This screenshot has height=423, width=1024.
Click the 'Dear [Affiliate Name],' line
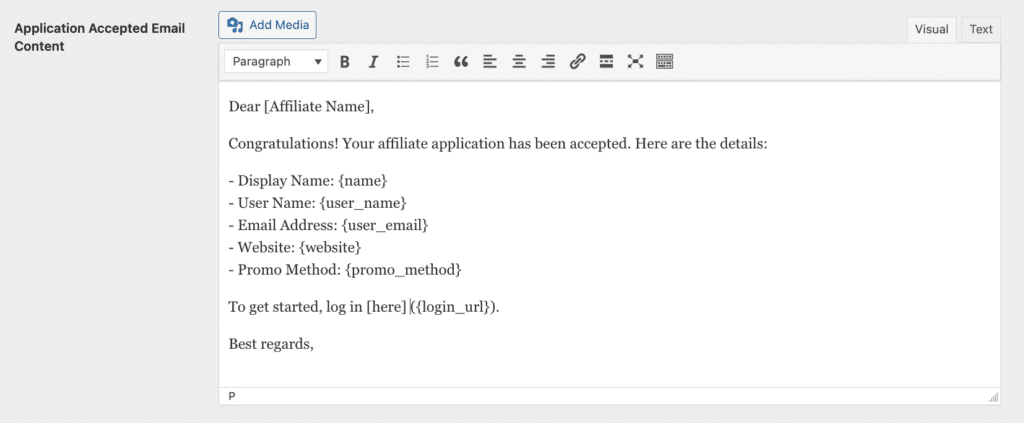point(301,106)
